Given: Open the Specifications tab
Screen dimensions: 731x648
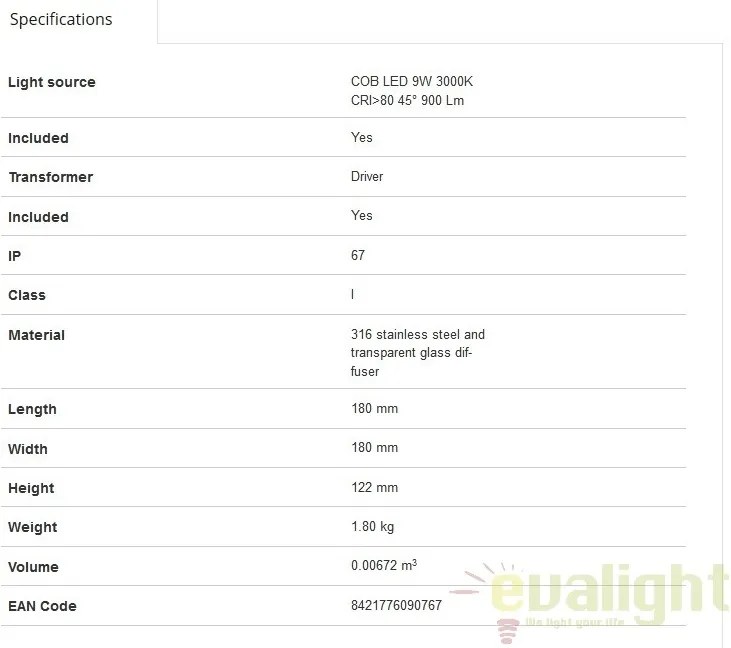Looking at the screenshot, I should [61, 20].
